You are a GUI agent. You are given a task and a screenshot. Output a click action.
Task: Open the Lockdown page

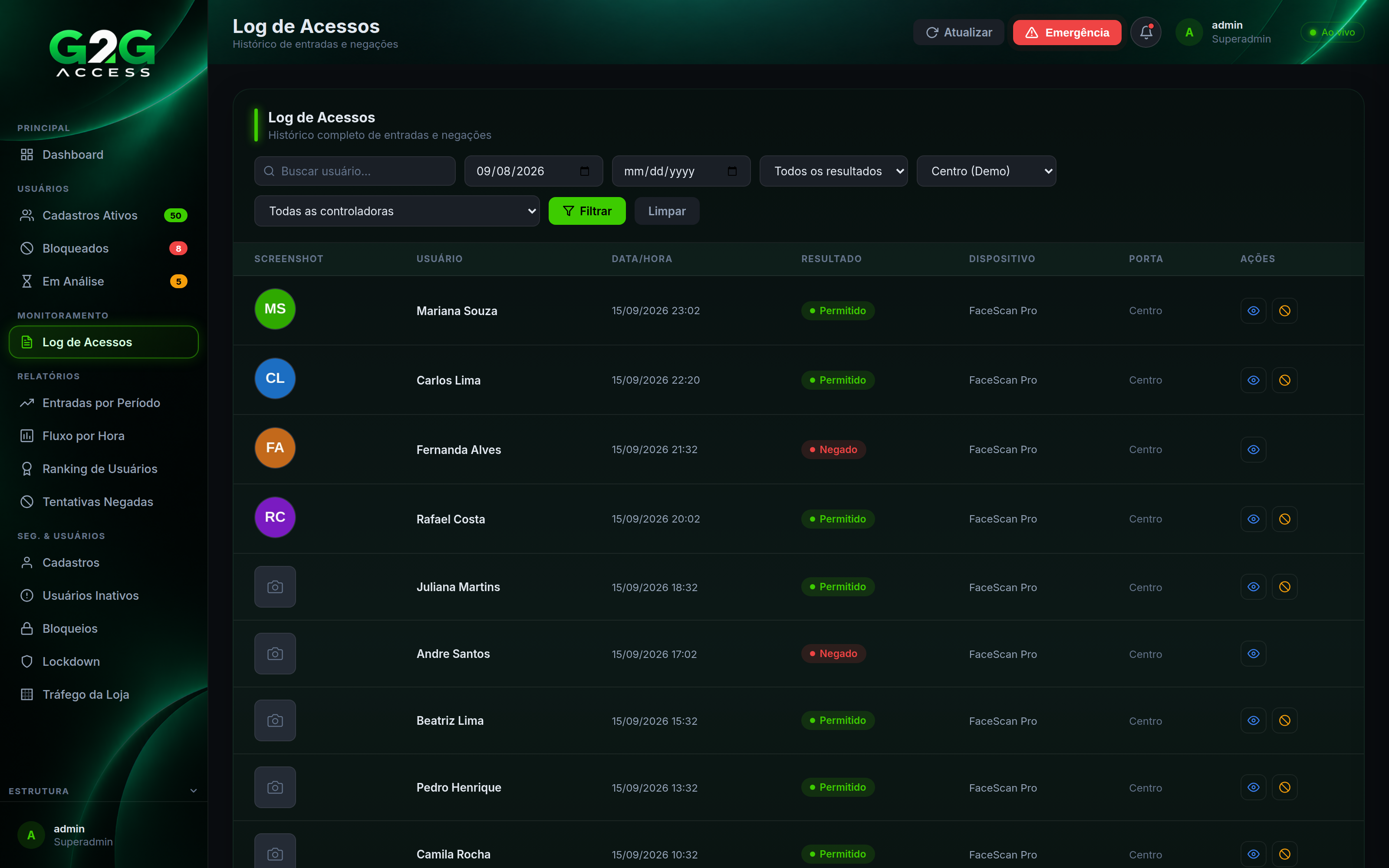103,661
